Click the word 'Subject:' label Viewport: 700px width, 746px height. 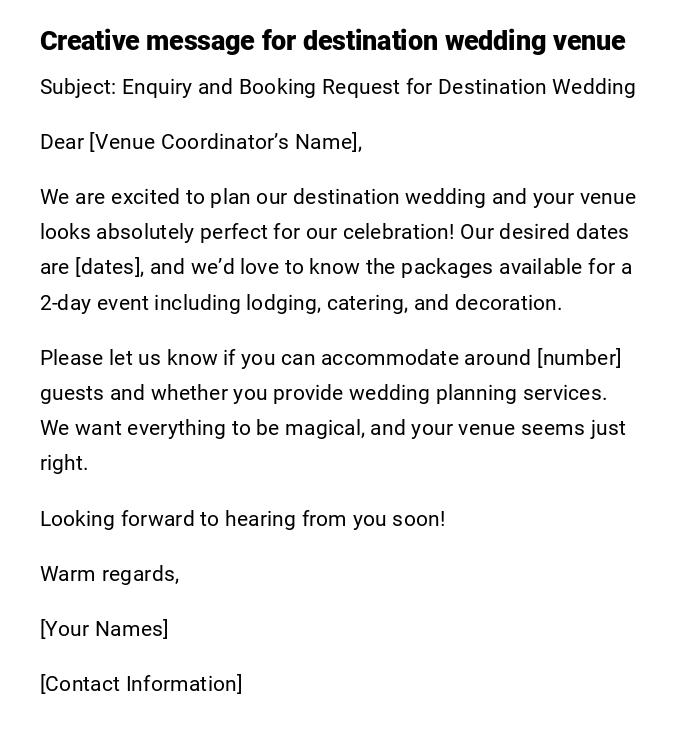[x=78, y=87]
